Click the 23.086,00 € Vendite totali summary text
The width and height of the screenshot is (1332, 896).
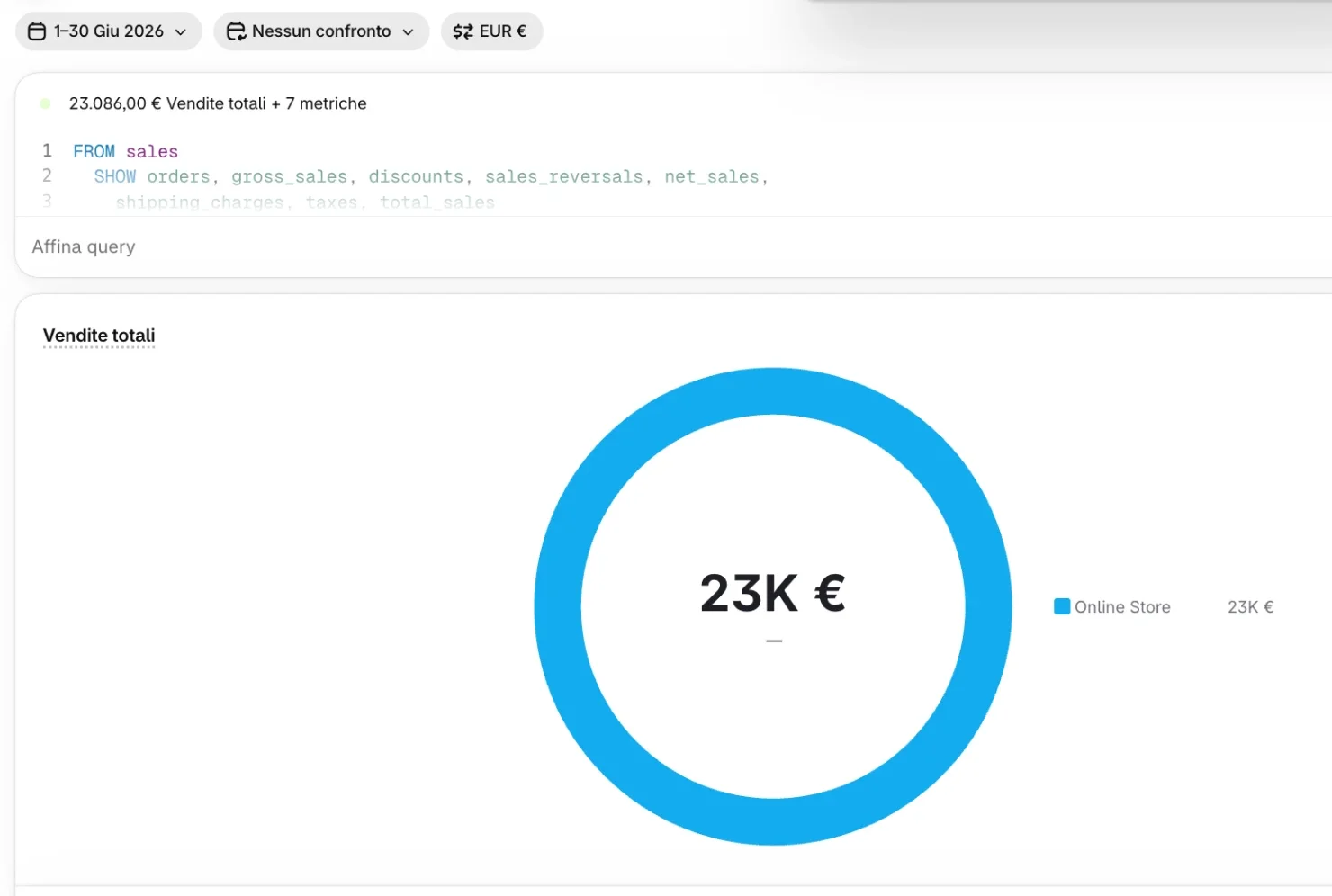click(218, 103)
